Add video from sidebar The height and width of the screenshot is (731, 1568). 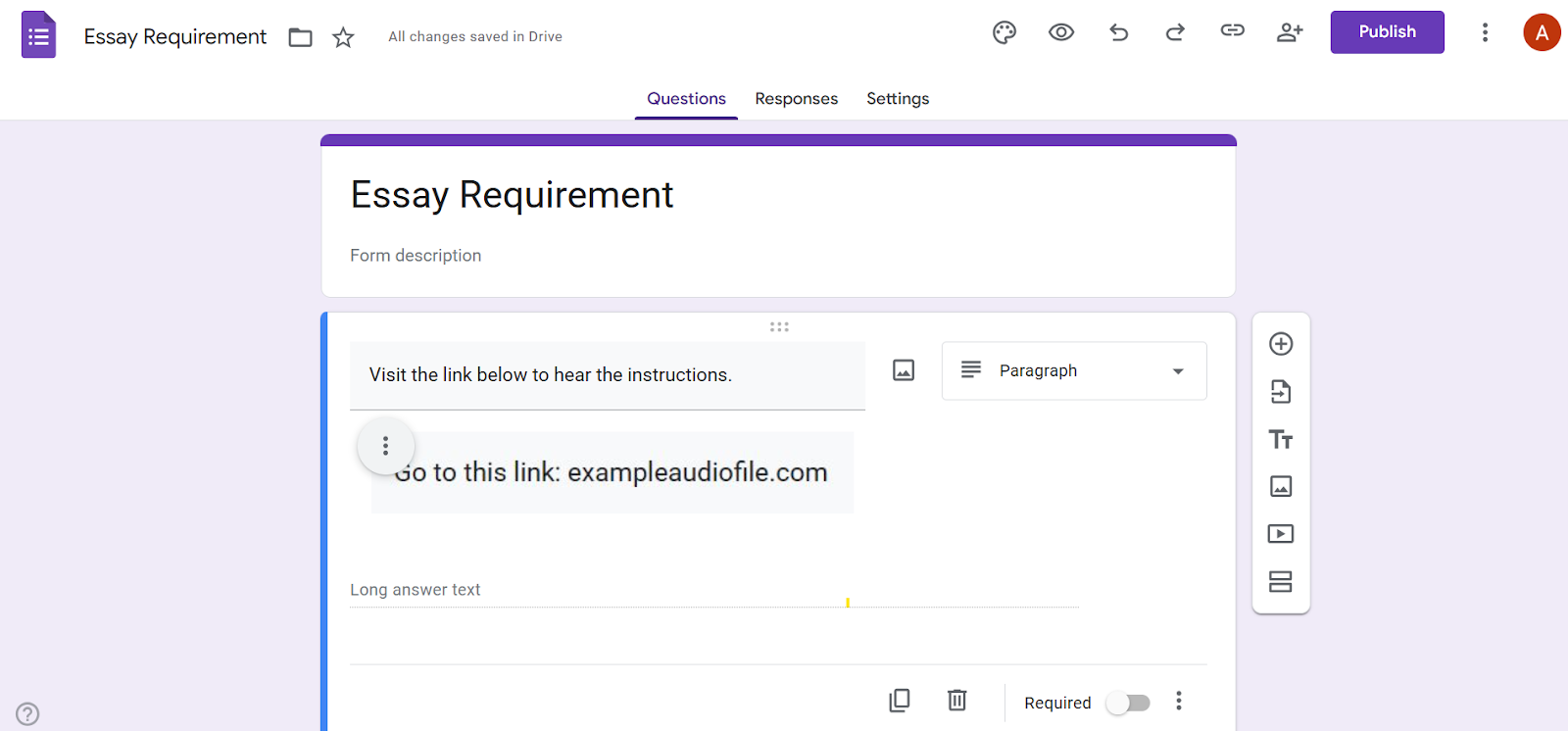[1281, 534]
